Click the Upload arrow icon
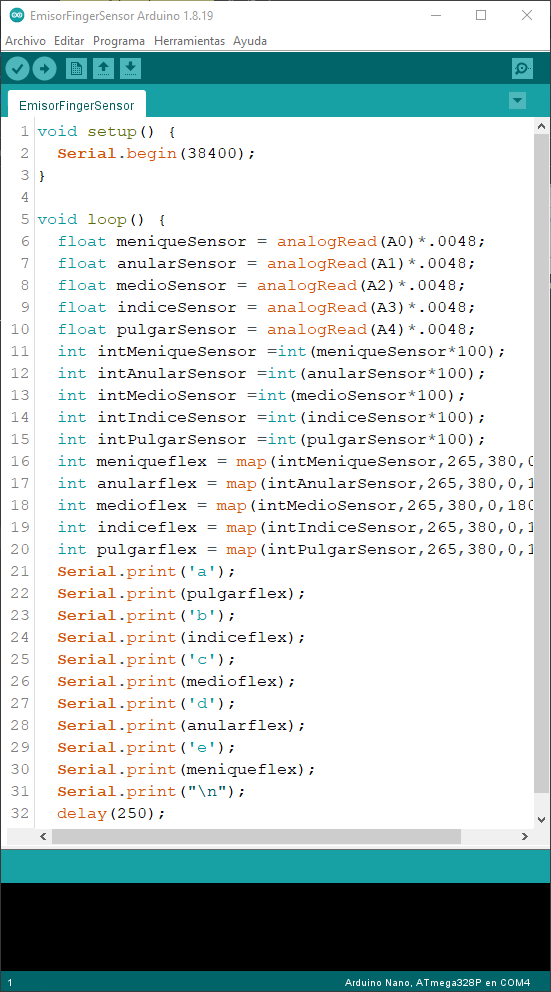 (44, 68)
